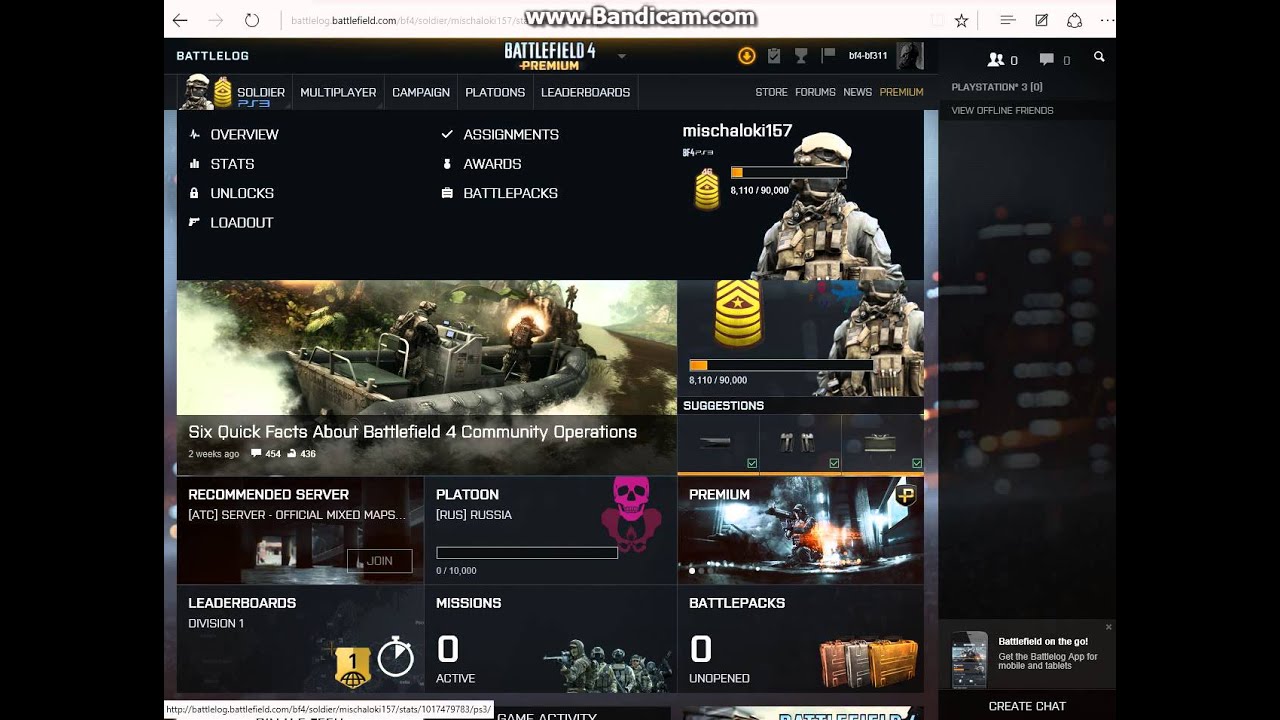The width and height of the screenshot is (1280, 720).
Task: Open the Leaderboards tab
Action: pyautogui.click(x=585, y=92)
